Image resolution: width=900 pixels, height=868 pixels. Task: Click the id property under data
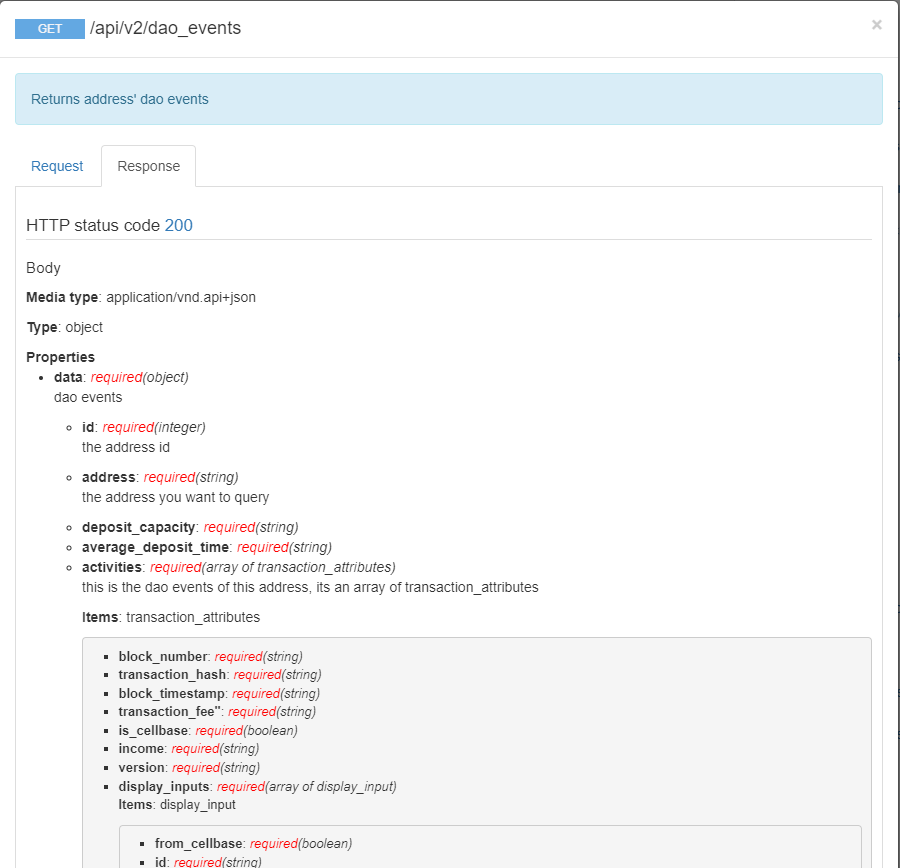pos(87,427)
